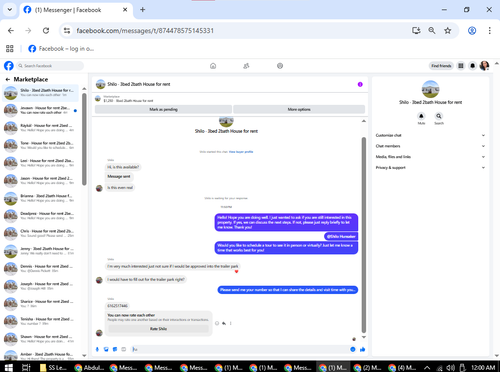This screenshot has height=372, width=500.
Task: Click the browser reload icon
Action: (x=46, y=31)
